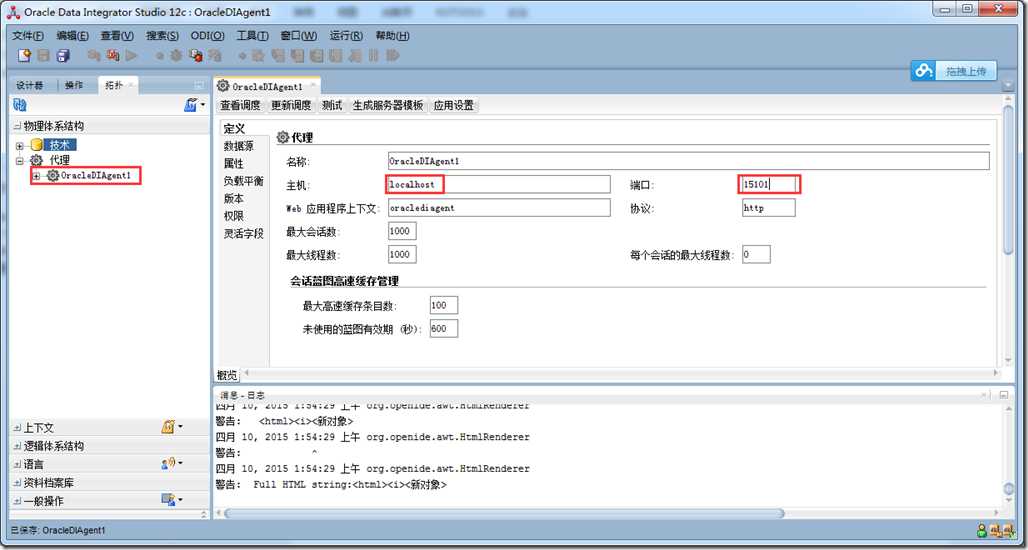Click the unused blueprint lifetime 600 field
This screenshot has width=1028, height=550.
[x=444, y=328]
